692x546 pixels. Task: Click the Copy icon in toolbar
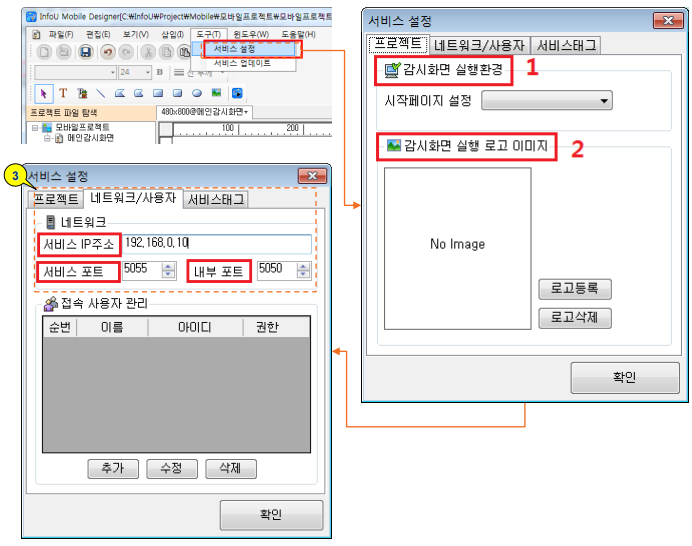click(166, 52)
